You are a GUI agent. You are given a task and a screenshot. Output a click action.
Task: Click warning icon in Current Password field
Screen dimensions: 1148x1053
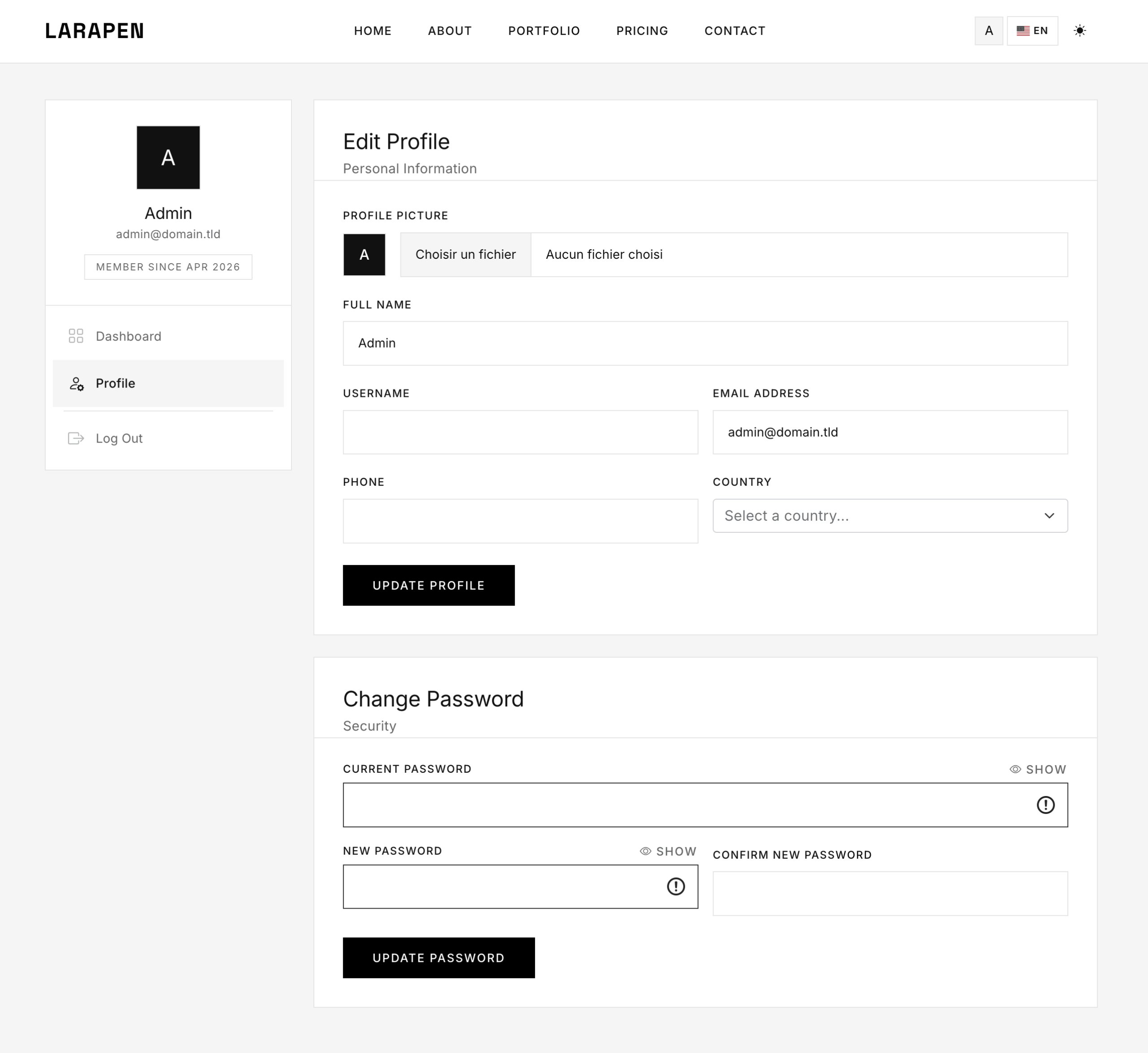tap(1045, 805)
